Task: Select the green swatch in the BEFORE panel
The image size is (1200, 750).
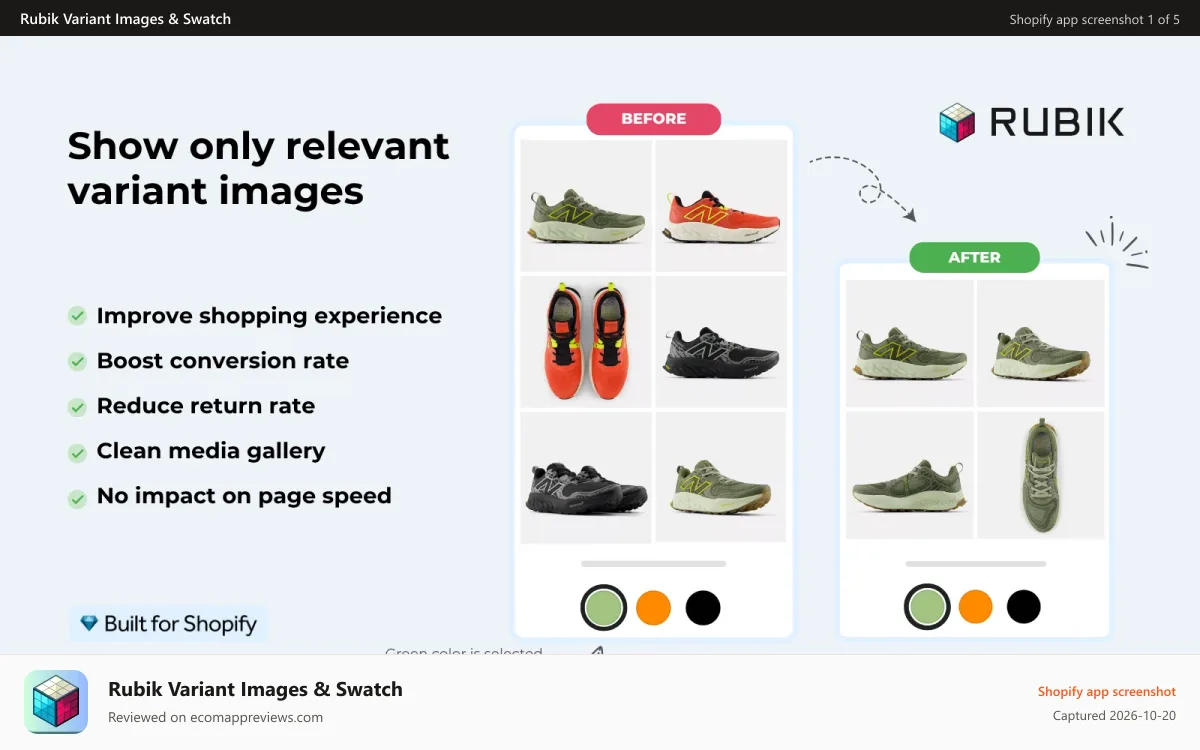Action: point(604,607)
